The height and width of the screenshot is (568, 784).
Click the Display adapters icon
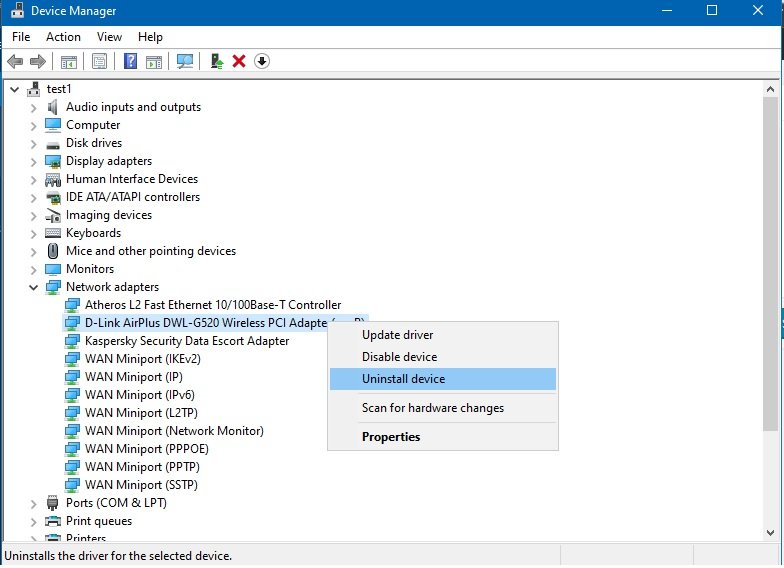(52, 162)
